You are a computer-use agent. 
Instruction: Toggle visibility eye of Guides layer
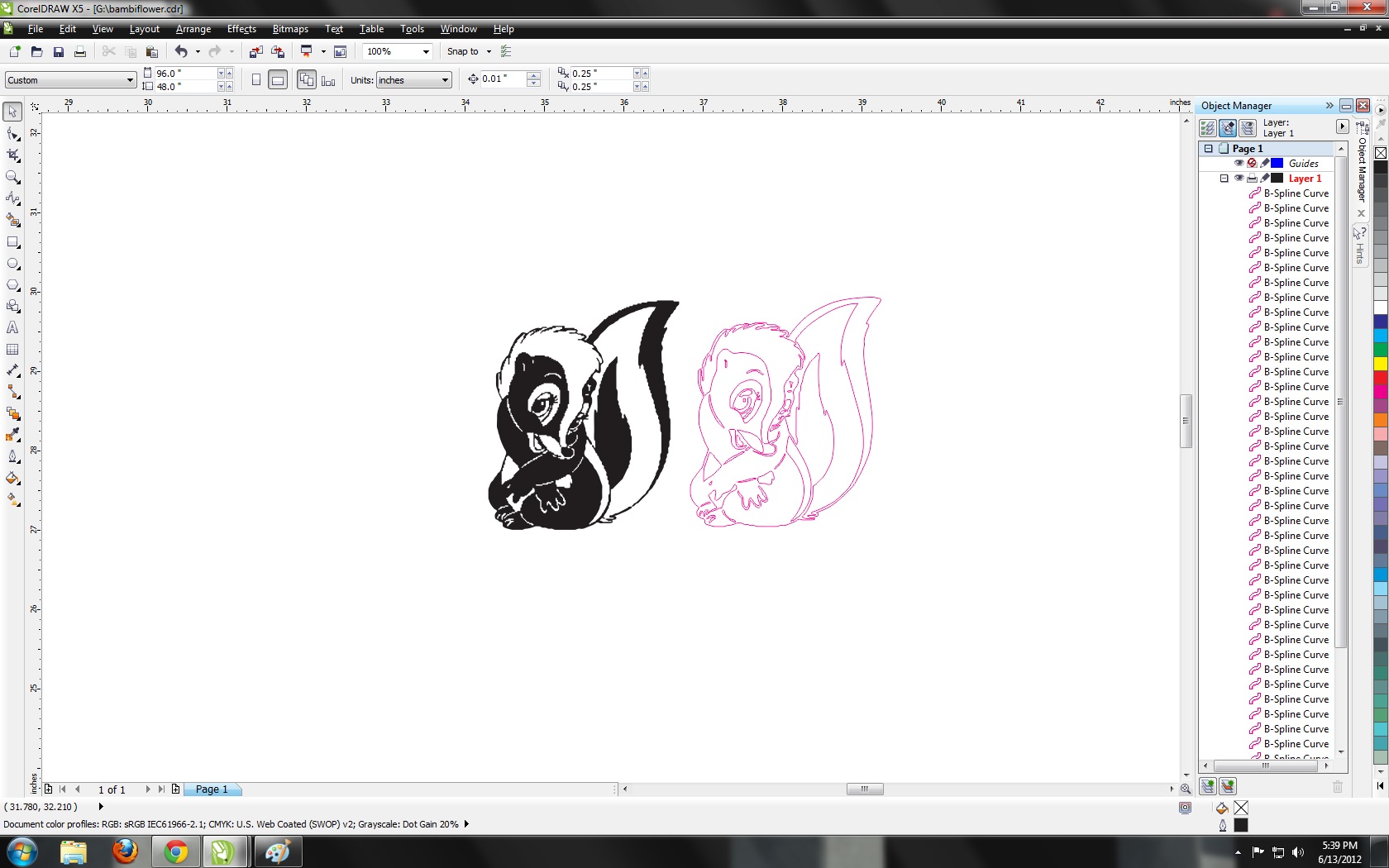pyautogui.click(x=1239, y=163)
